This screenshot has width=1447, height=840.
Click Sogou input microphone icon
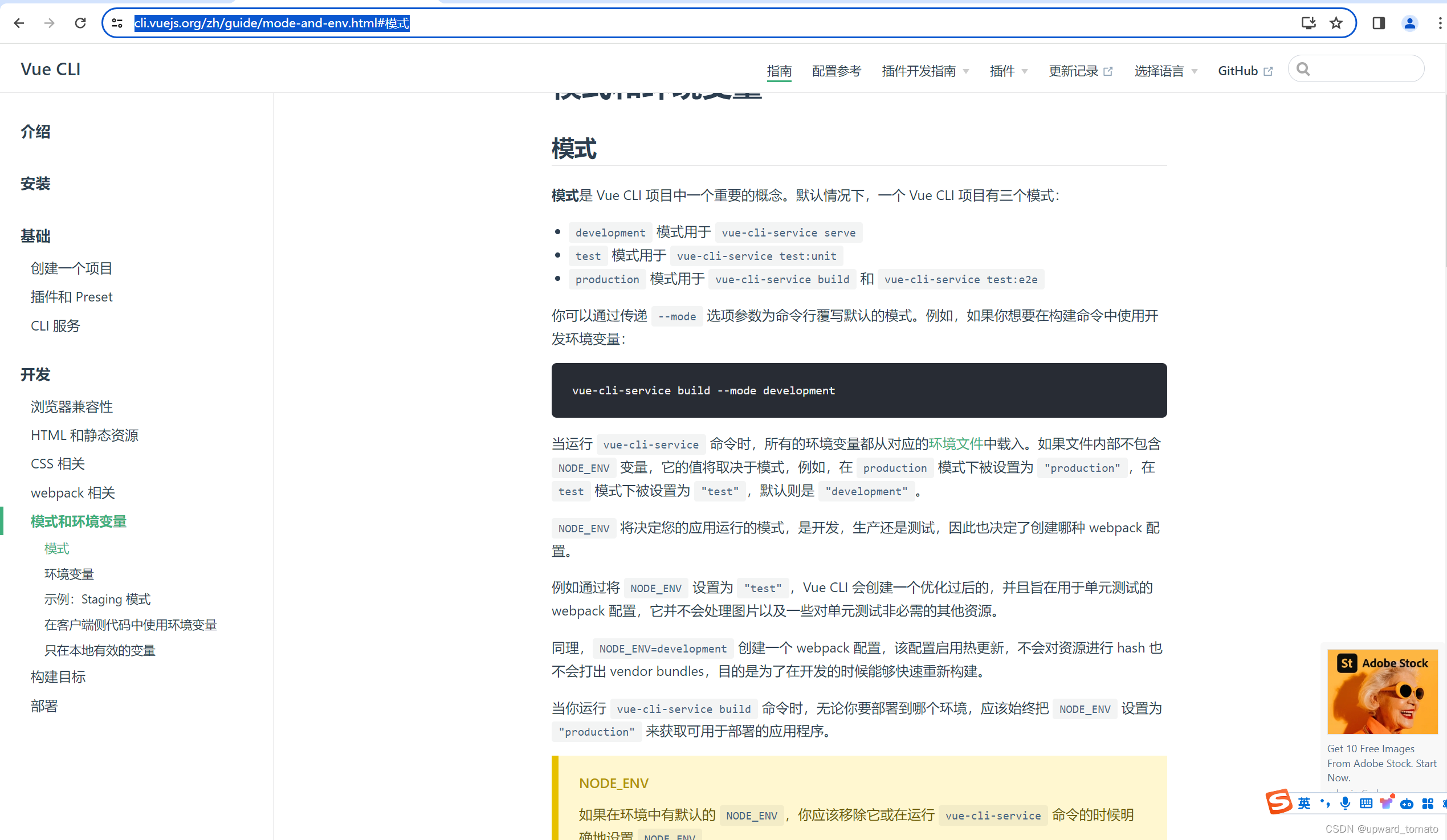tap(1345, 804)
